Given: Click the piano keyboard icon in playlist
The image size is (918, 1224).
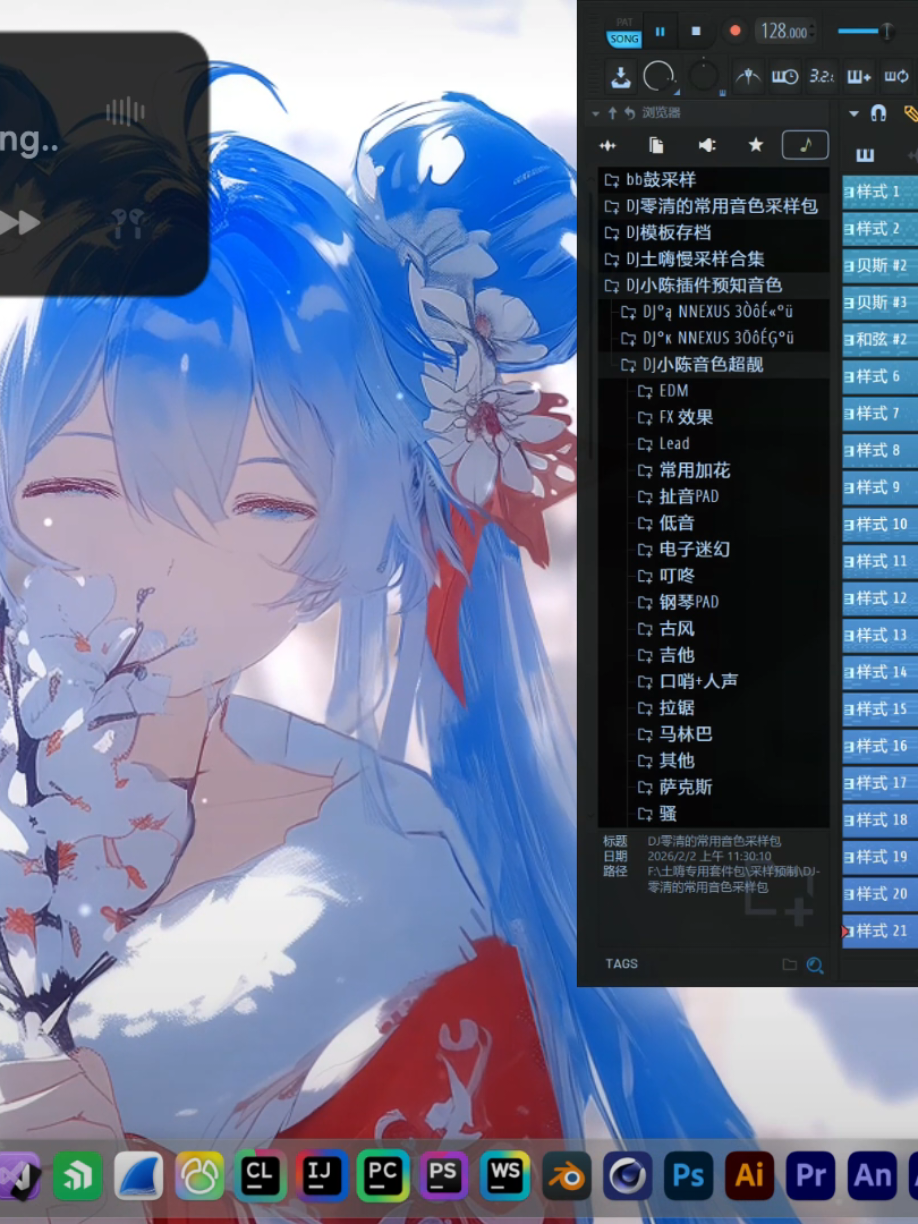Looking at the screenshot, I should tap(865, 155).
